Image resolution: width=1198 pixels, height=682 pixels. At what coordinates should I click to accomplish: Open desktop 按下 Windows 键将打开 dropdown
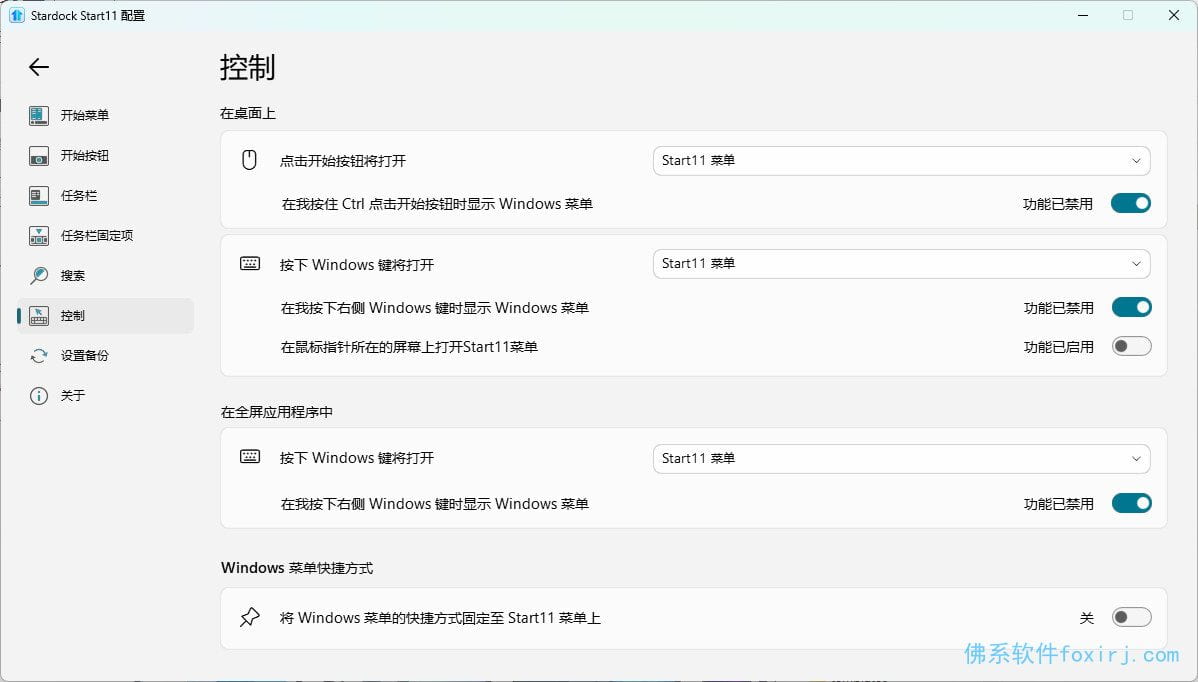[902, 263]
